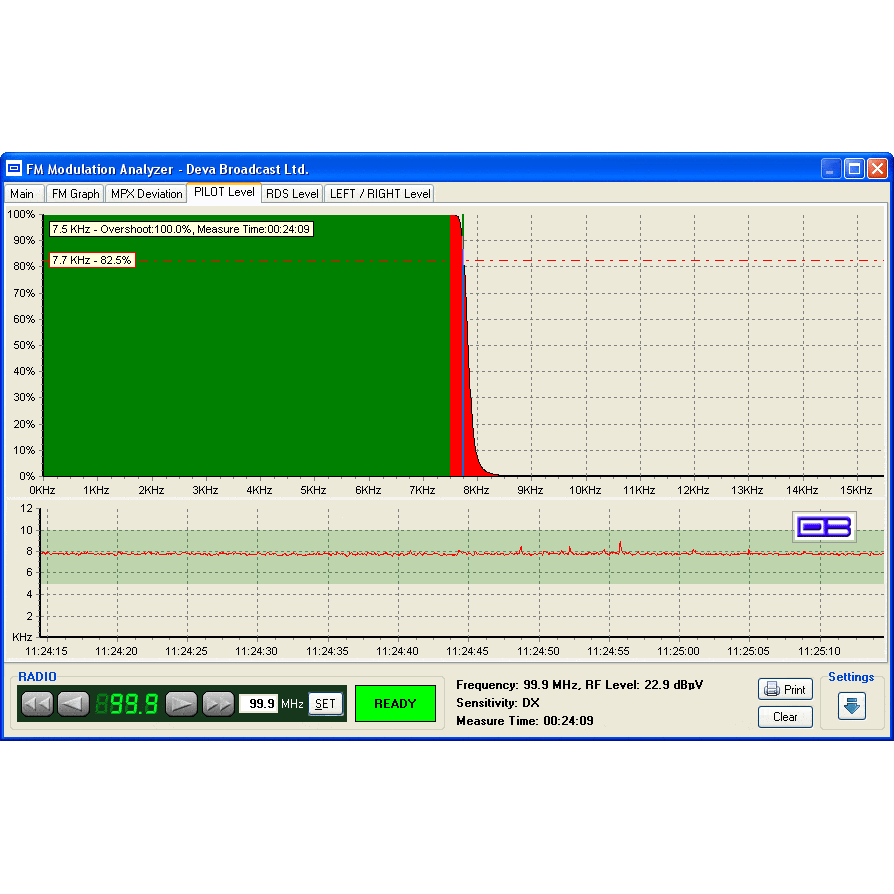The width and height of the screenshot is (894, 894).
Task: Maximize the FM Modulation Analyzer window
Action: click(x=854, y=169)
